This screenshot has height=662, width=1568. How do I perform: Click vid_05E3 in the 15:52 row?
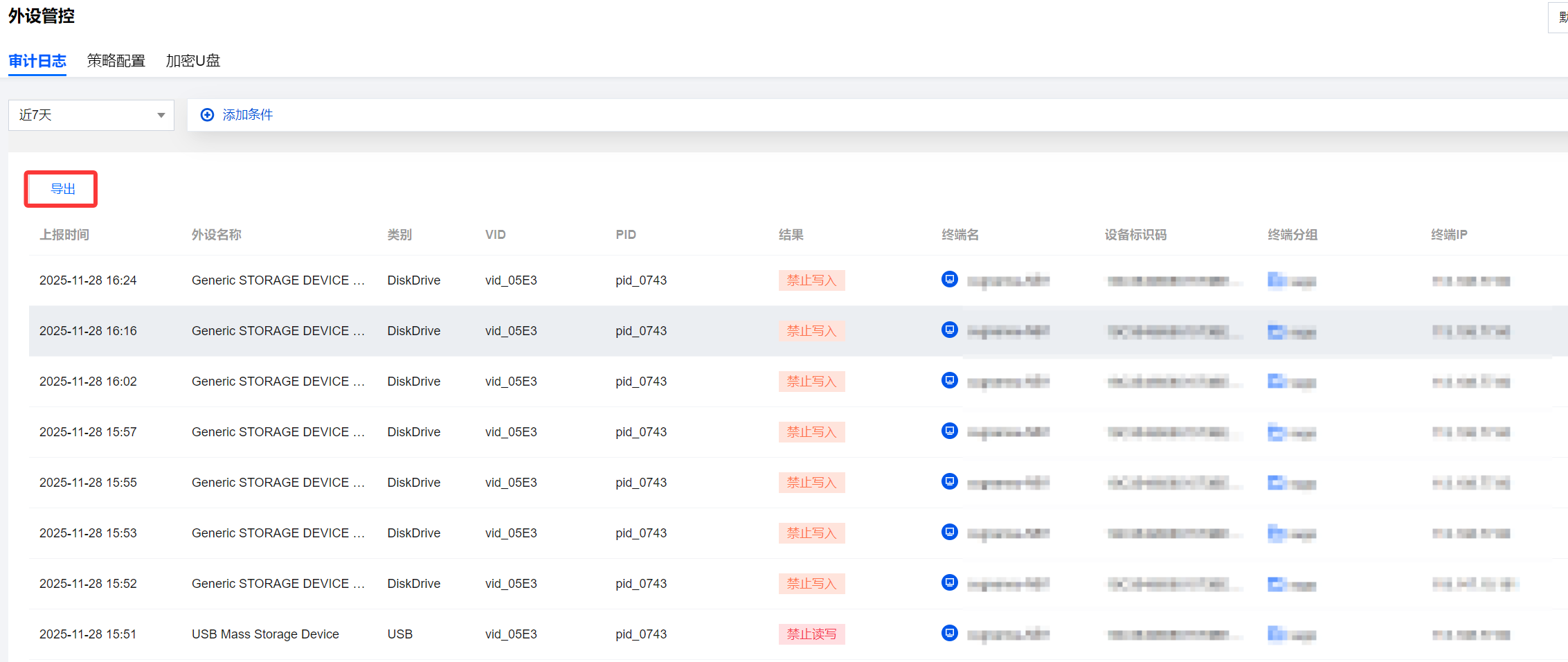click(x=511, y=584)
